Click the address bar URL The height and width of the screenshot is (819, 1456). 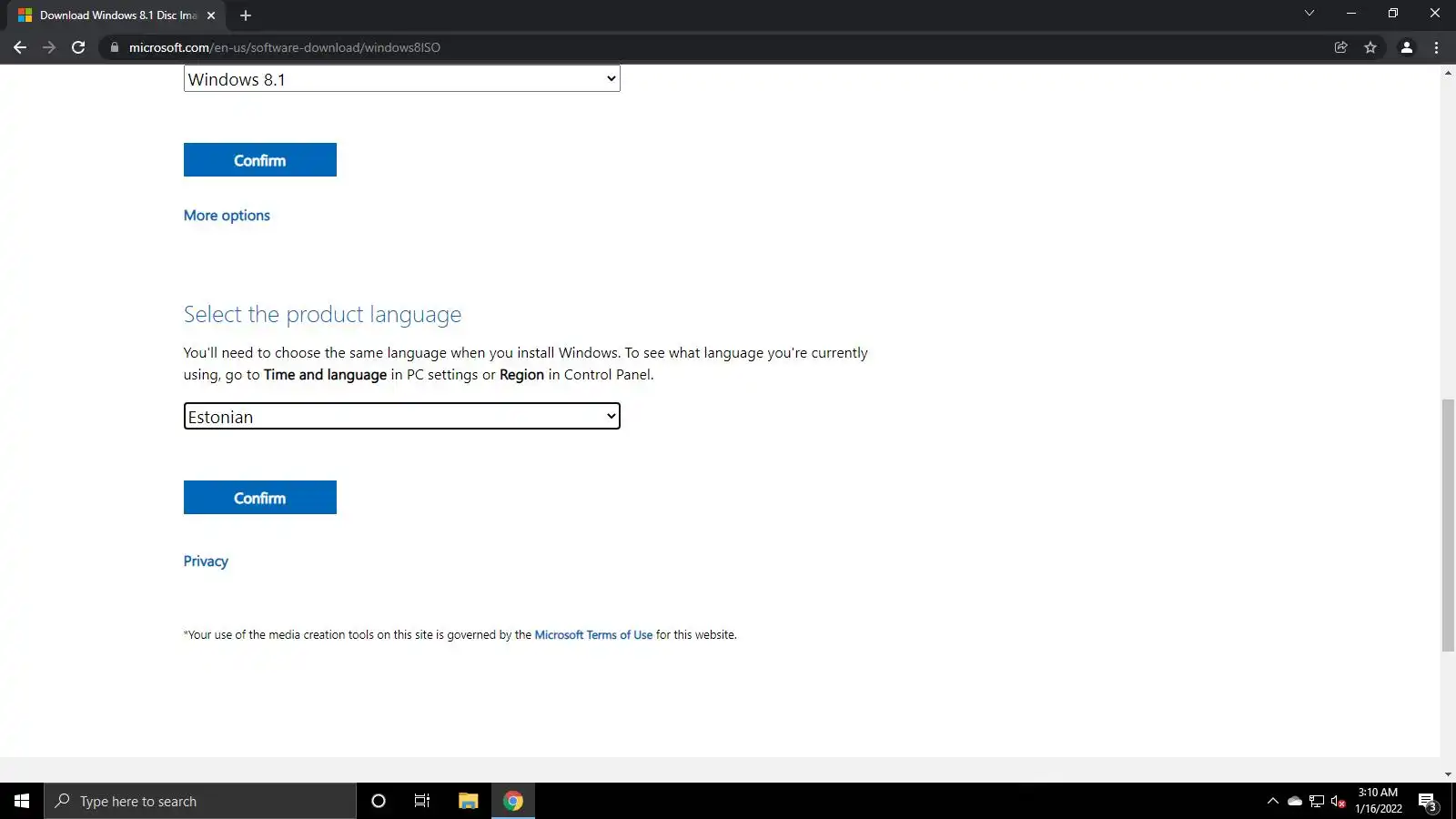click(x=285, y=47)
